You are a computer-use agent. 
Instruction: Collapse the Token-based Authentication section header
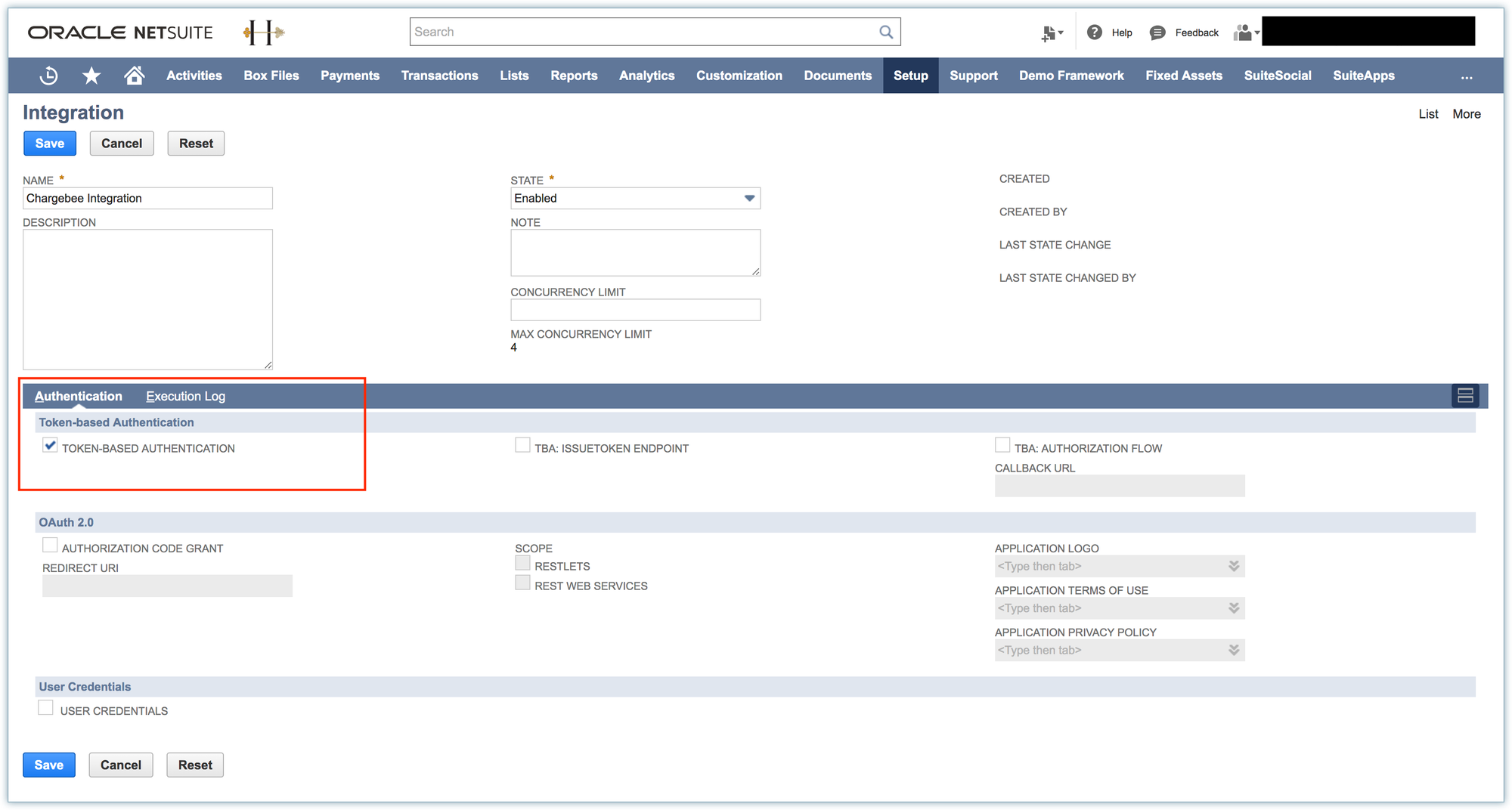[755, 422]
